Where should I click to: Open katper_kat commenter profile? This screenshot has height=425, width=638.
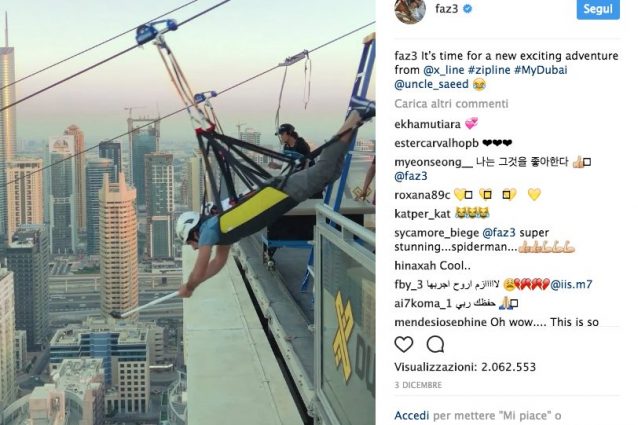pyautogui.click(x=422, y=214)
